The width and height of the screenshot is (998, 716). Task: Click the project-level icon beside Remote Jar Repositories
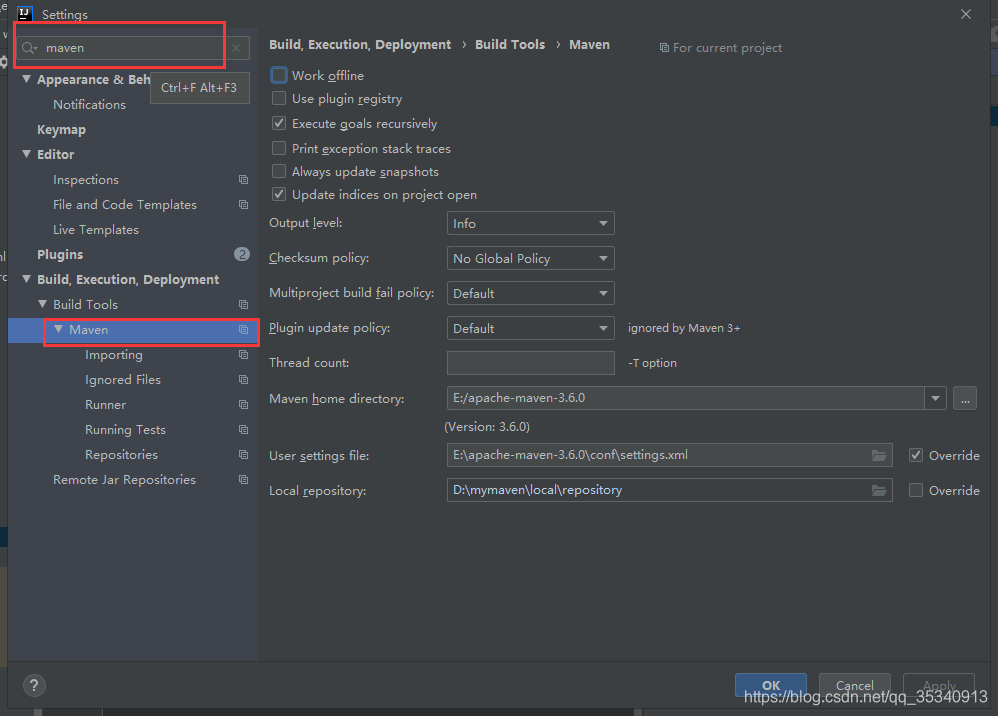243,479
